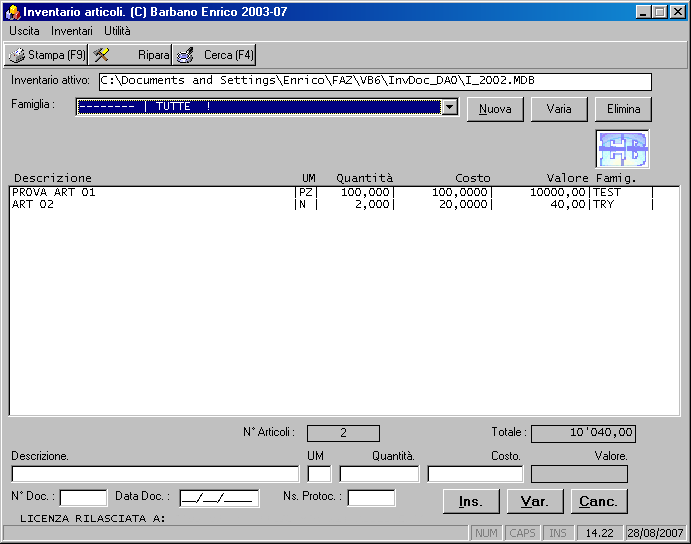Click the blue logo image button

tap(622, 149)
